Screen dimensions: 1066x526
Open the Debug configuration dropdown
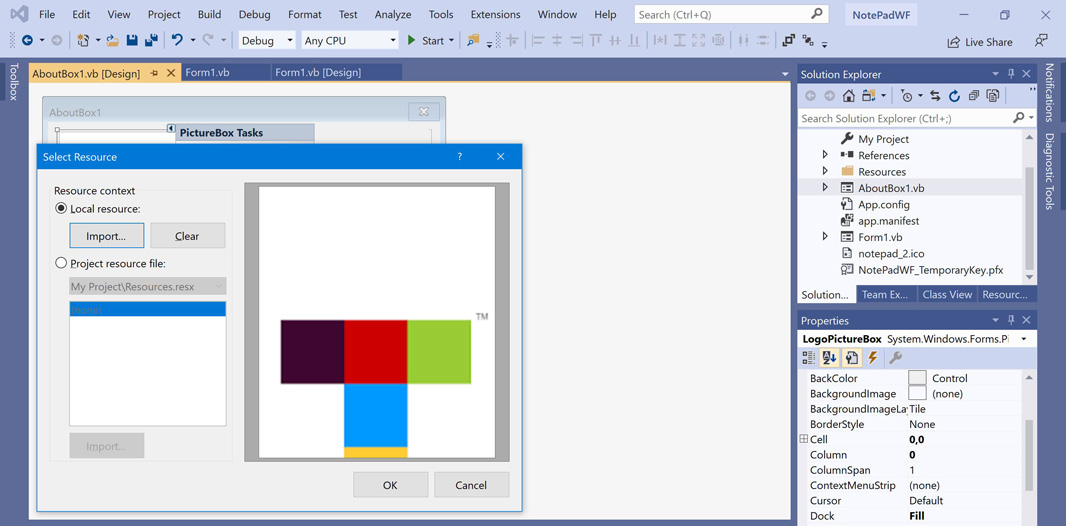click(267, 41)
